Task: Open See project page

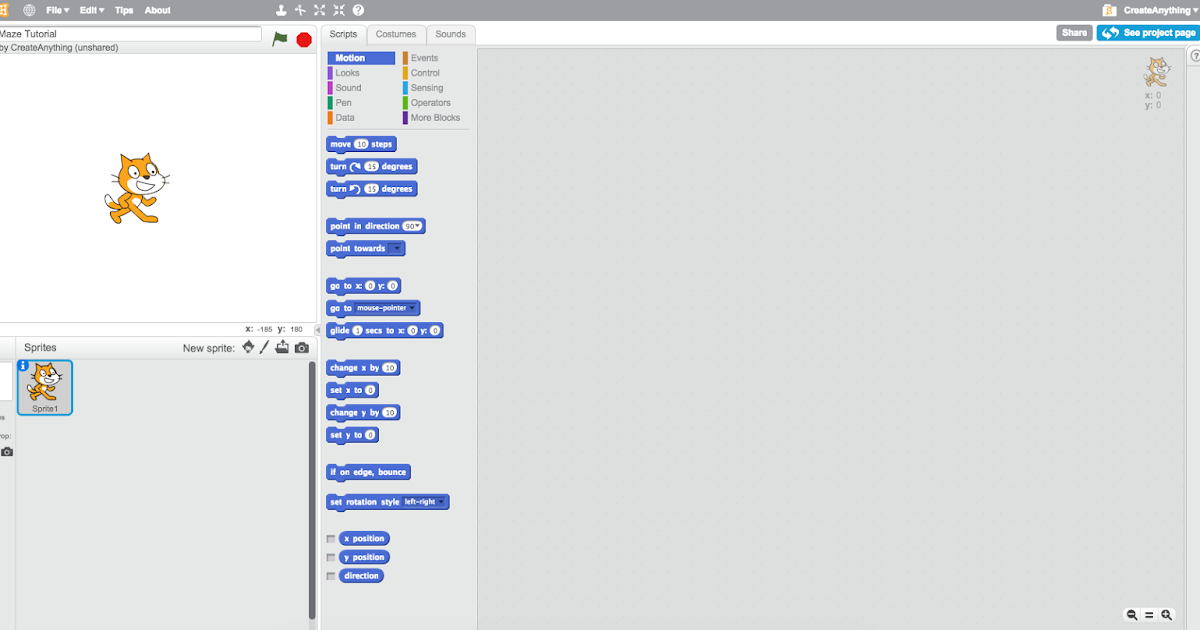Action: (x=1146, y=32)
